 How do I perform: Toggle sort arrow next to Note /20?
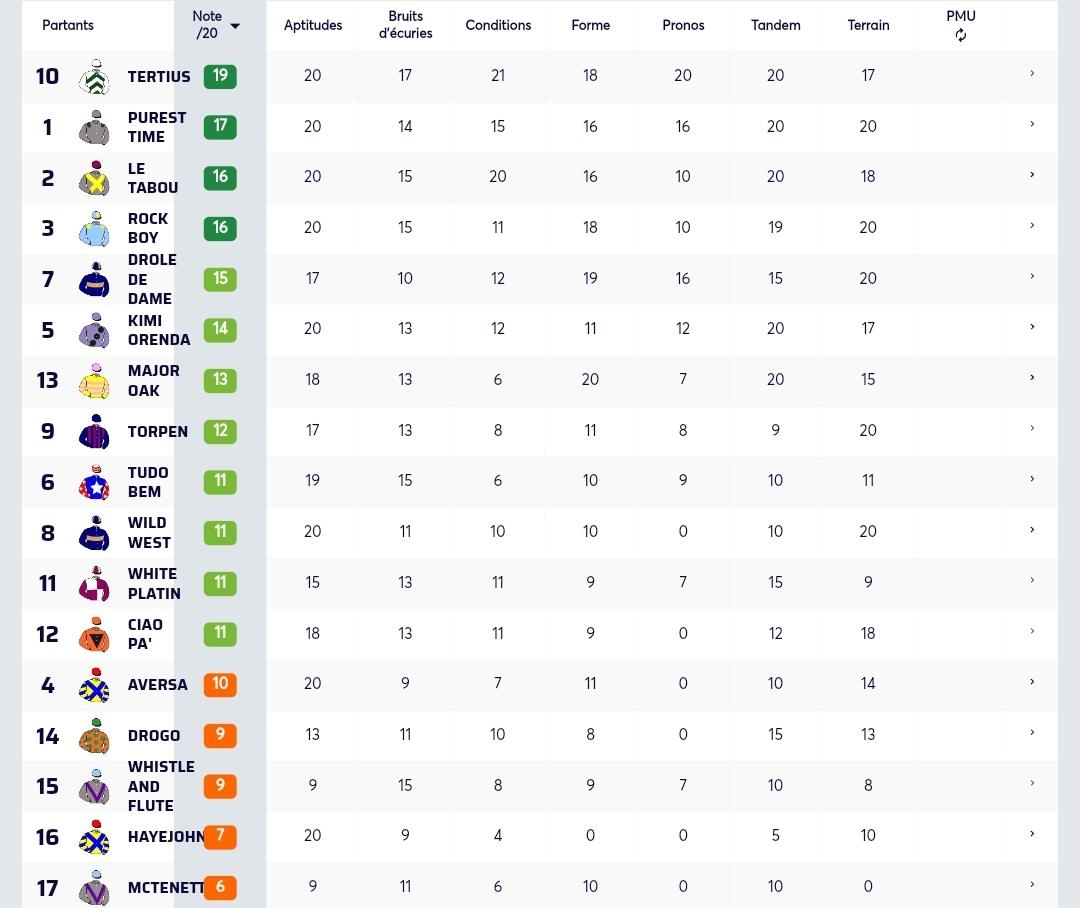[x=235, y=26]
